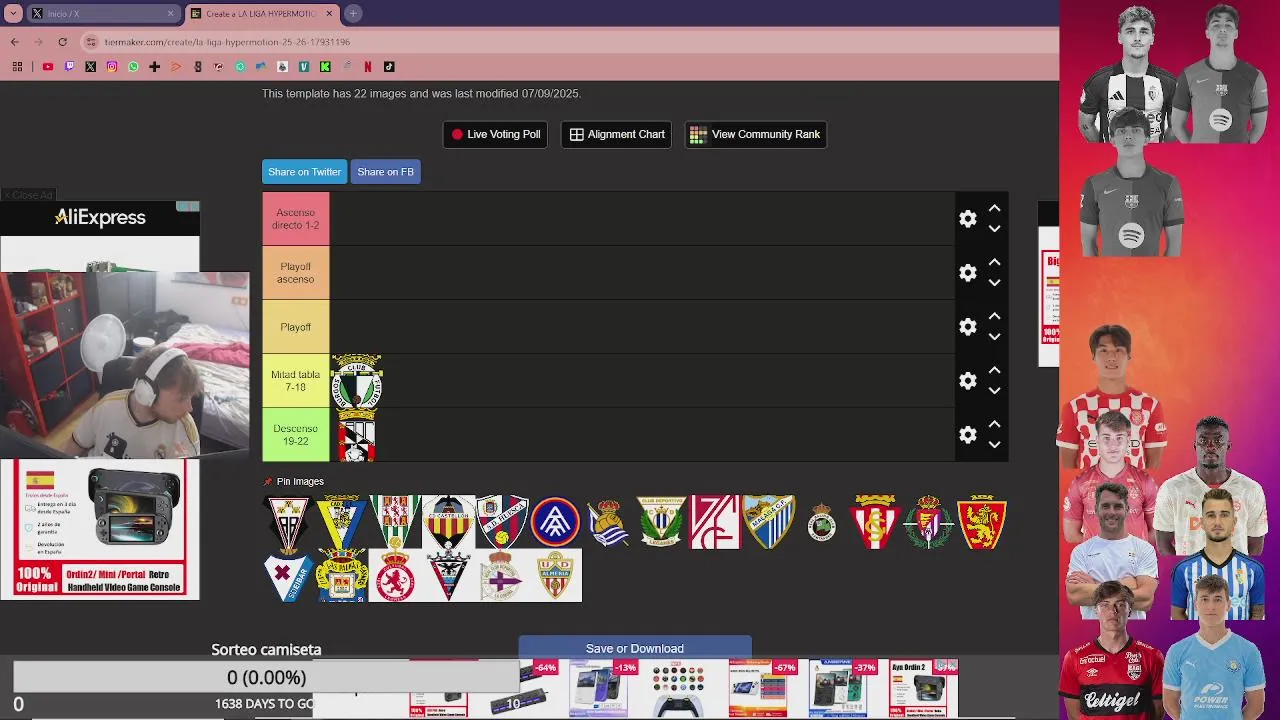Click Save or Download button

635,648
